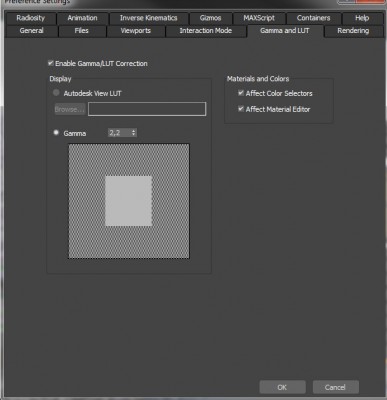
Task: Uncheck Affect Color Selectors option
Action: [x=241, y=93]
